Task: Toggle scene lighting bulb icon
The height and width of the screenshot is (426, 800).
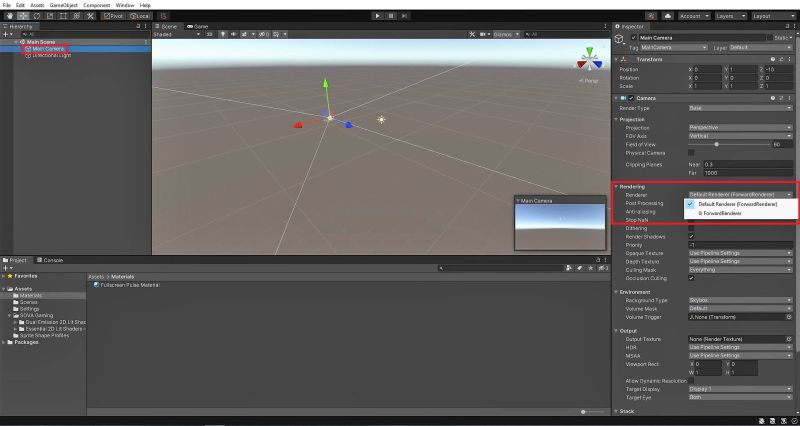Action: click(223, 34)
